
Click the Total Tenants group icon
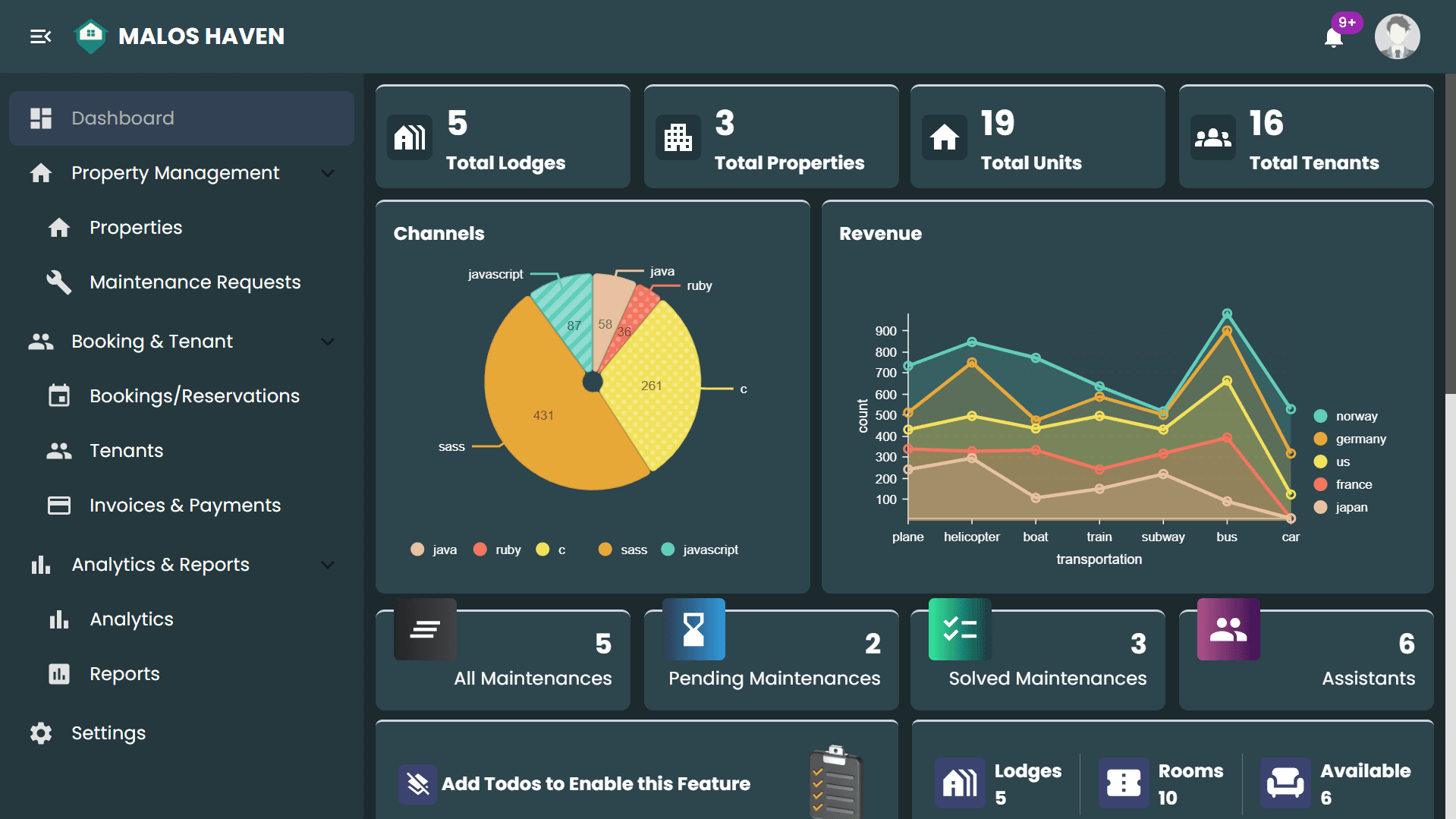coord(1213,137)
